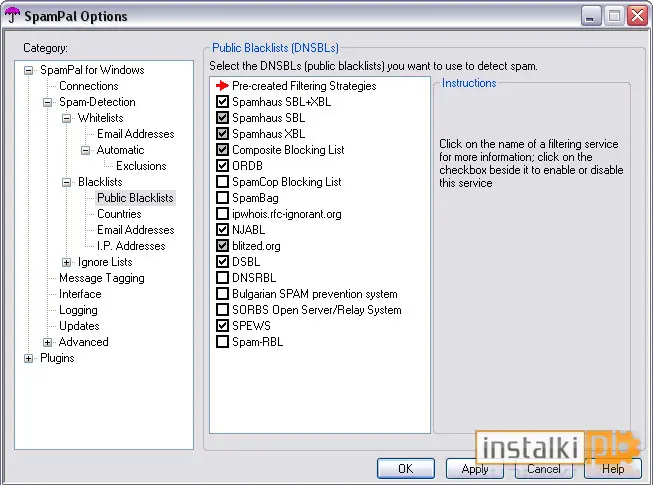Screen dimensions: 653x485
Task: Click the Whitelists tree label
Action: (x=100, y=118)
